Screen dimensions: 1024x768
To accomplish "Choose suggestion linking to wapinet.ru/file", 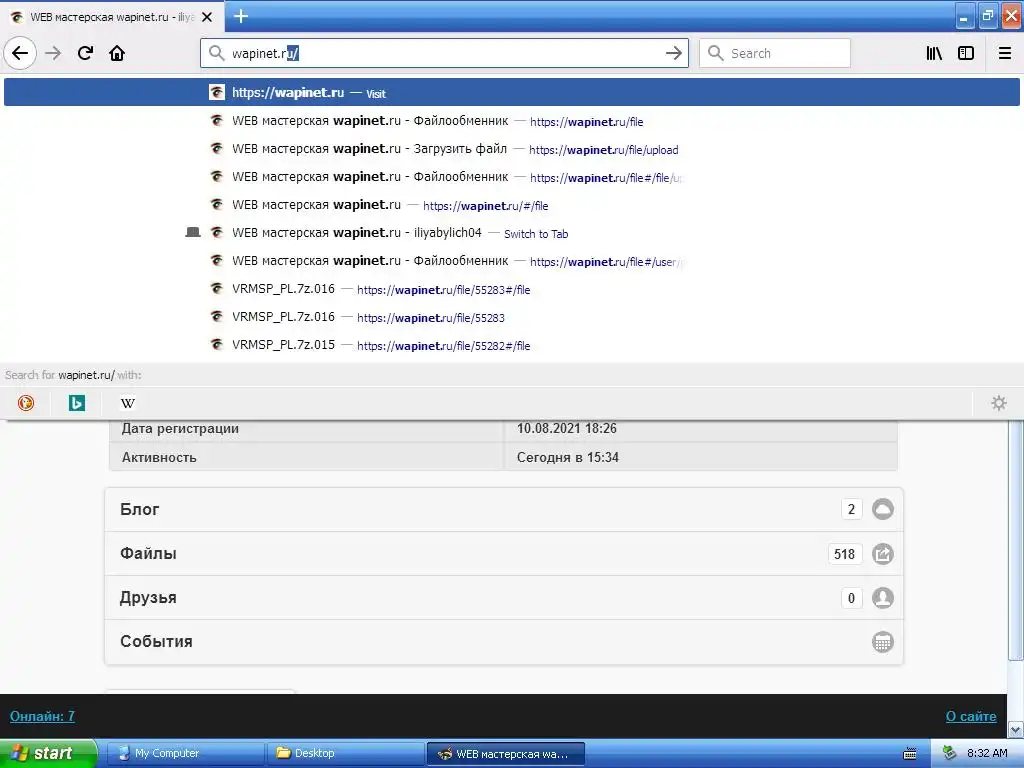I will (511, 121).
